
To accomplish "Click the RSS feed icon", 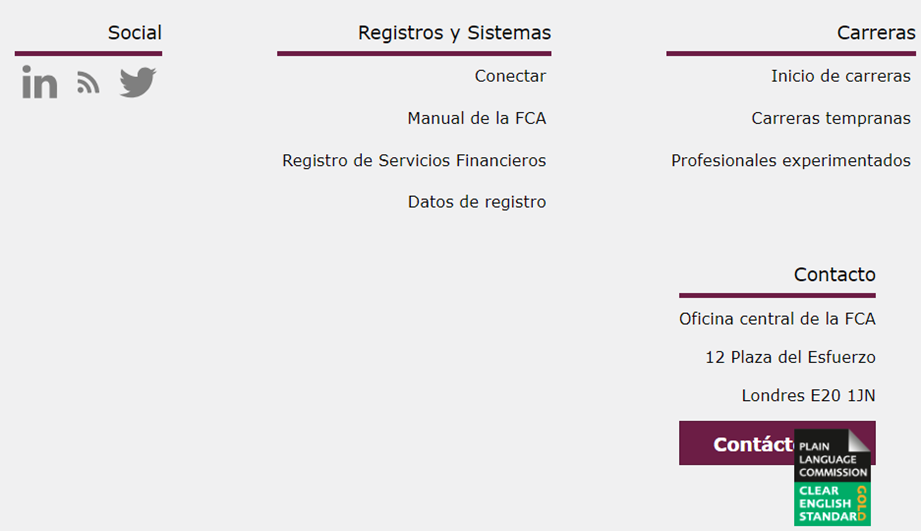I will coord(89,83).
